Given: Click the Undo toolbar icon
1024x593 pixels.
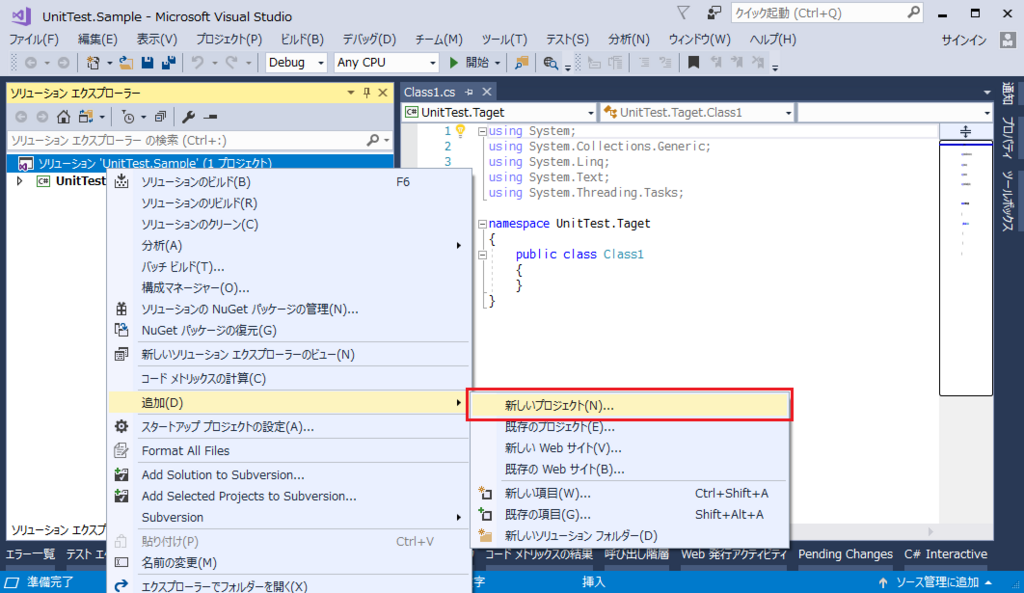Looking at the screenshot, I should [197, 63].
